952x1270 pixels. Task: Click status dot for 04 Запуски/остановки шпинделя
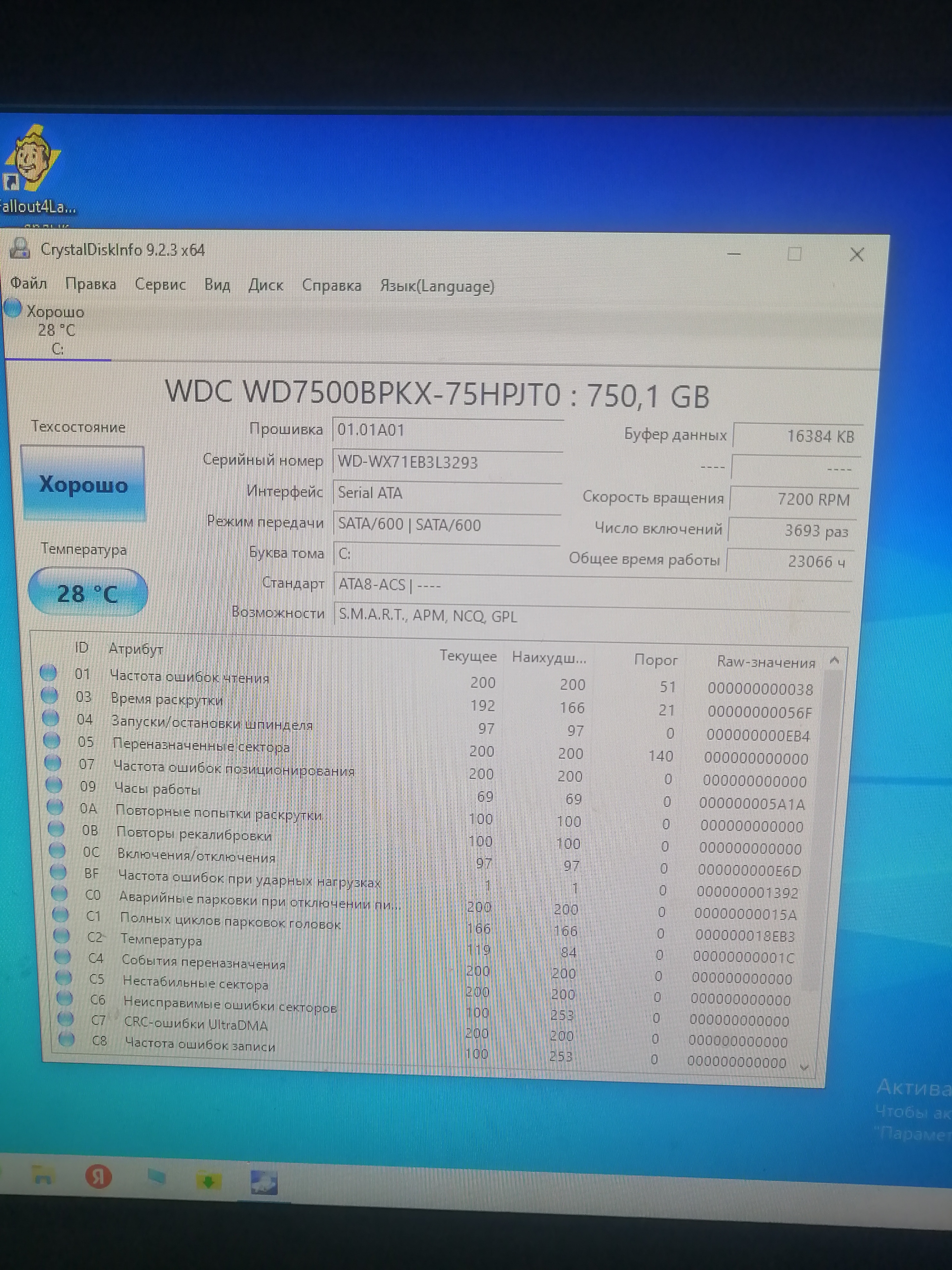[x=51, y=718]
